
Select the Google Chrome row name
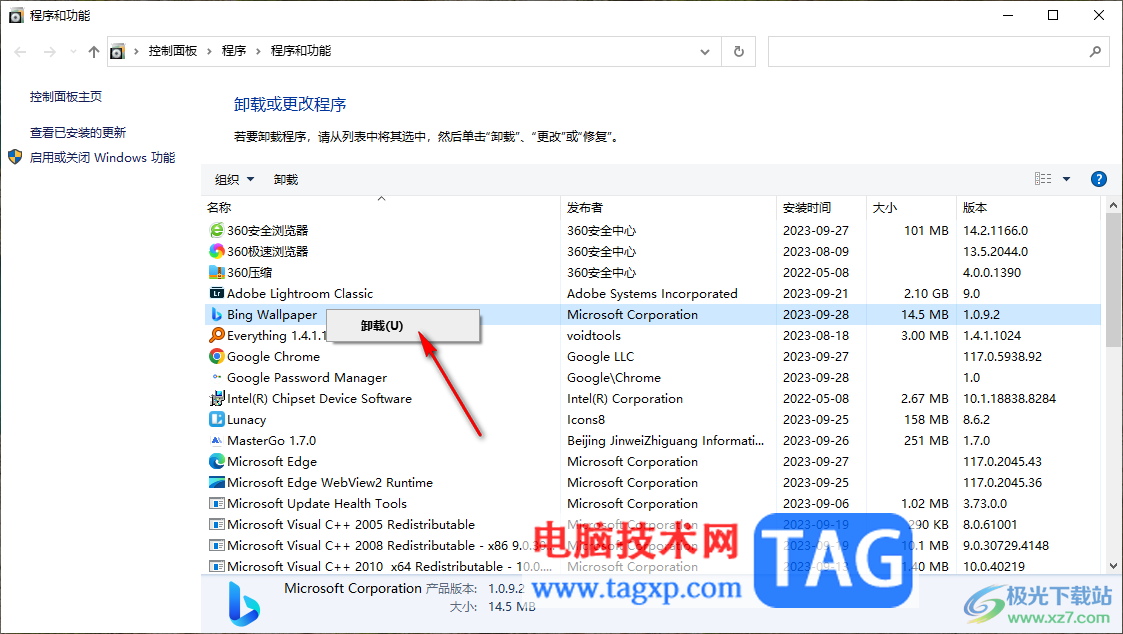(274, 357)
